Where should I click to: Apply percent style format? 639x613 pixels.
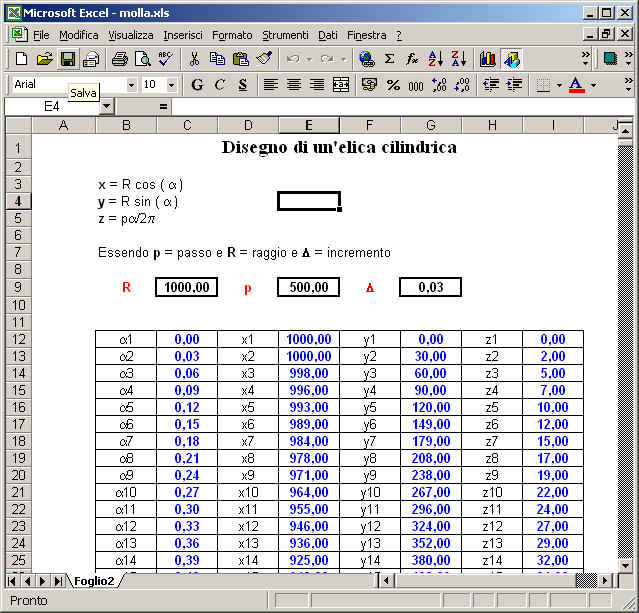click(x=393, y=85)
